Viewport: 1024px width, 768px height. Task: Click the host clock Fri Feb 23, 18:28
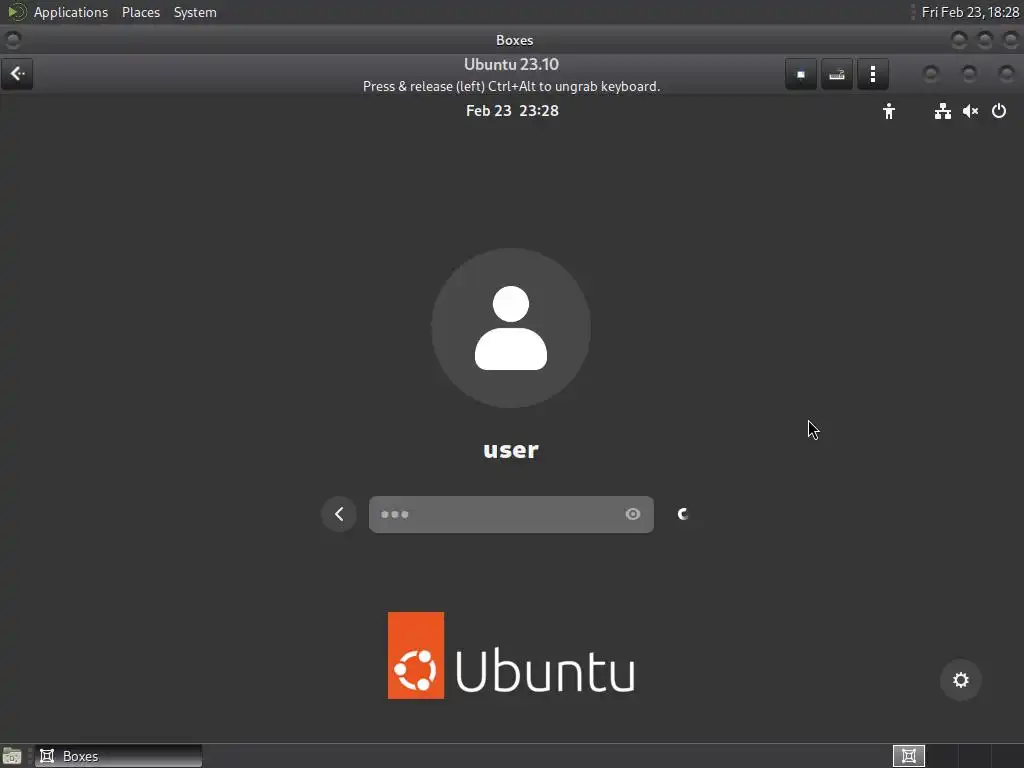pos(970,12)
